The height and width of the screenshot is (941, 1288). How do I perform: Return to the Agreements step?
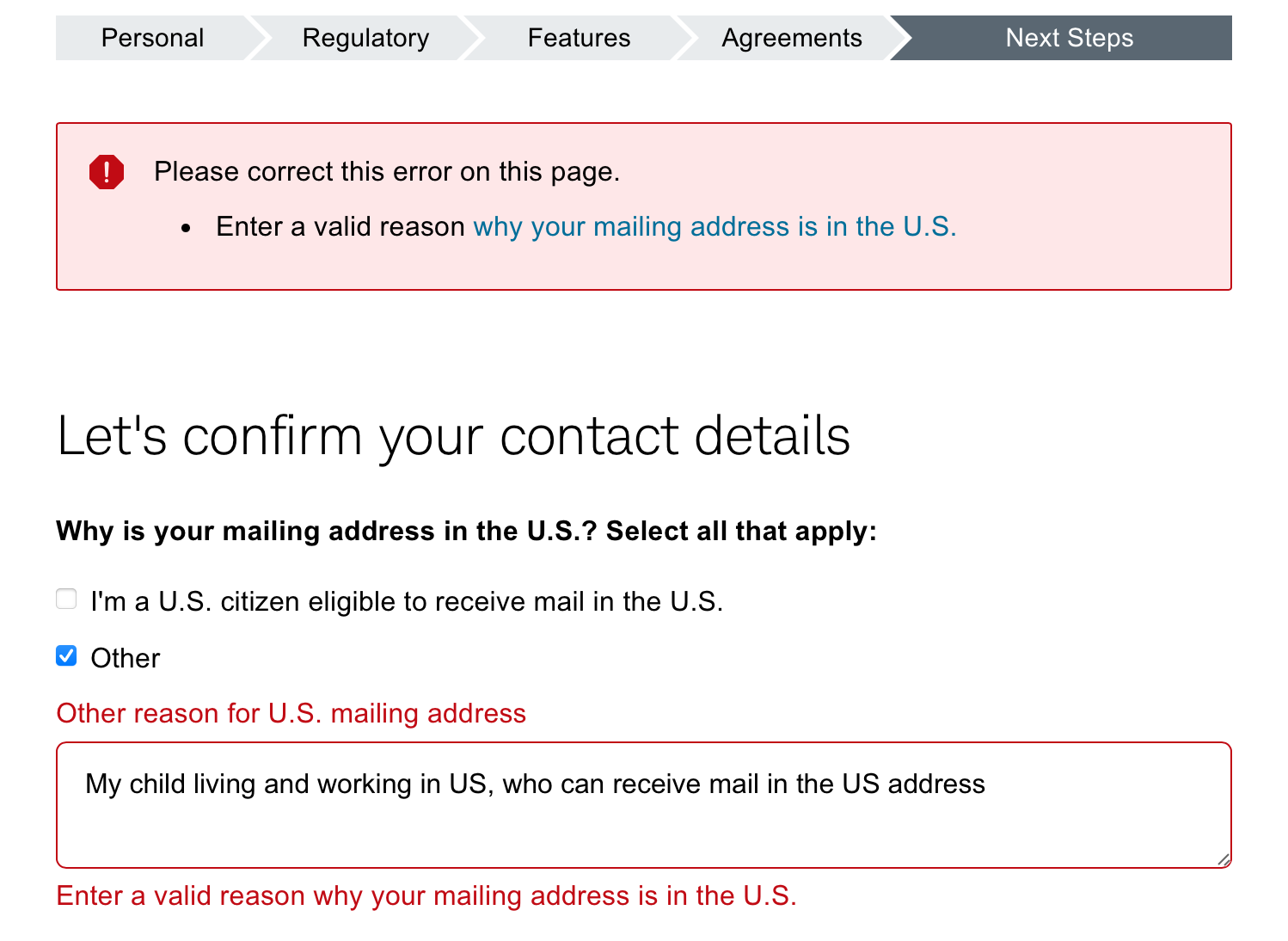[791, 38]
